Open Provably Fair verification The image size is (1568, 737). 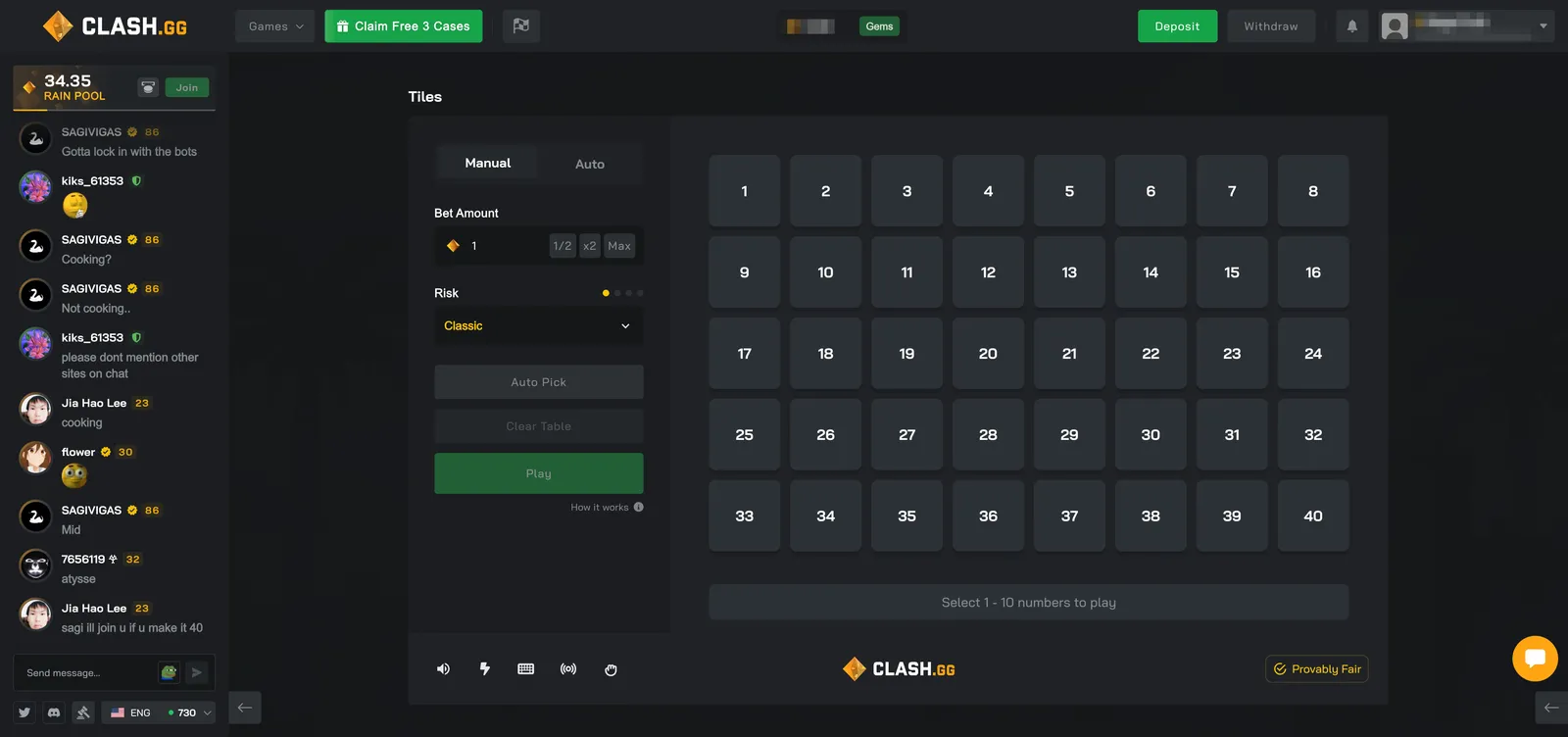pyautogui.click(x=1317, y=668)
